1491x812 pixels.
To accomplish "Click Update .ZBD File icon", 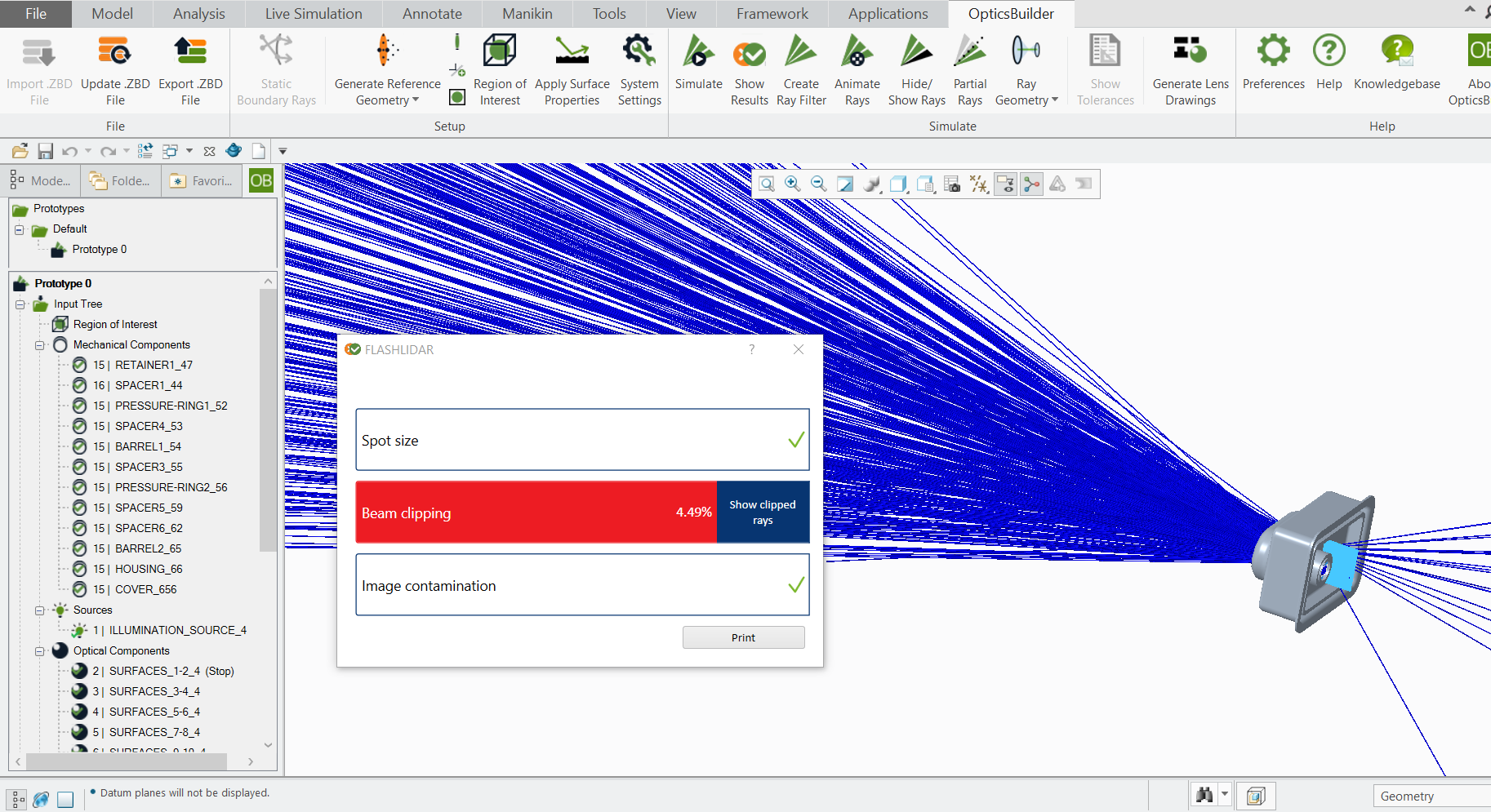I will tap(115, 51).
